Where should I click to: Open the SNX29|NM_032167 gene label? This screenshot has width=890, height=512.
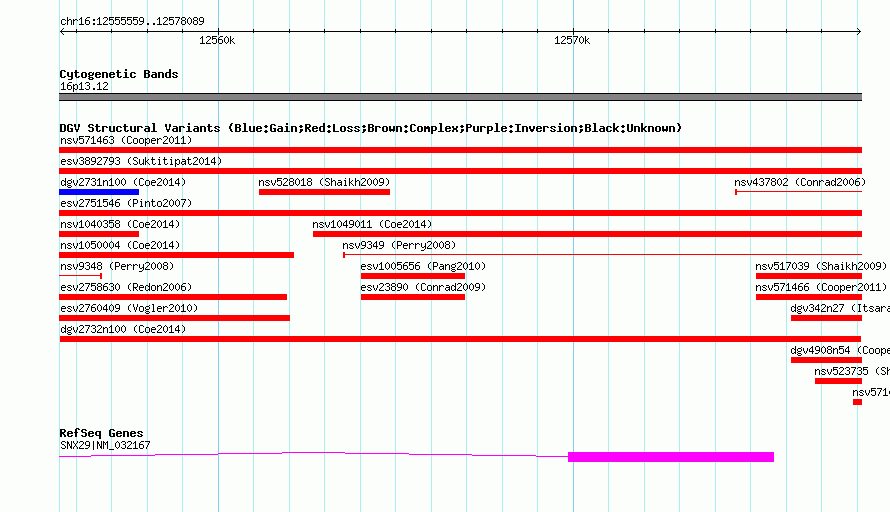(x=105, y=446)
